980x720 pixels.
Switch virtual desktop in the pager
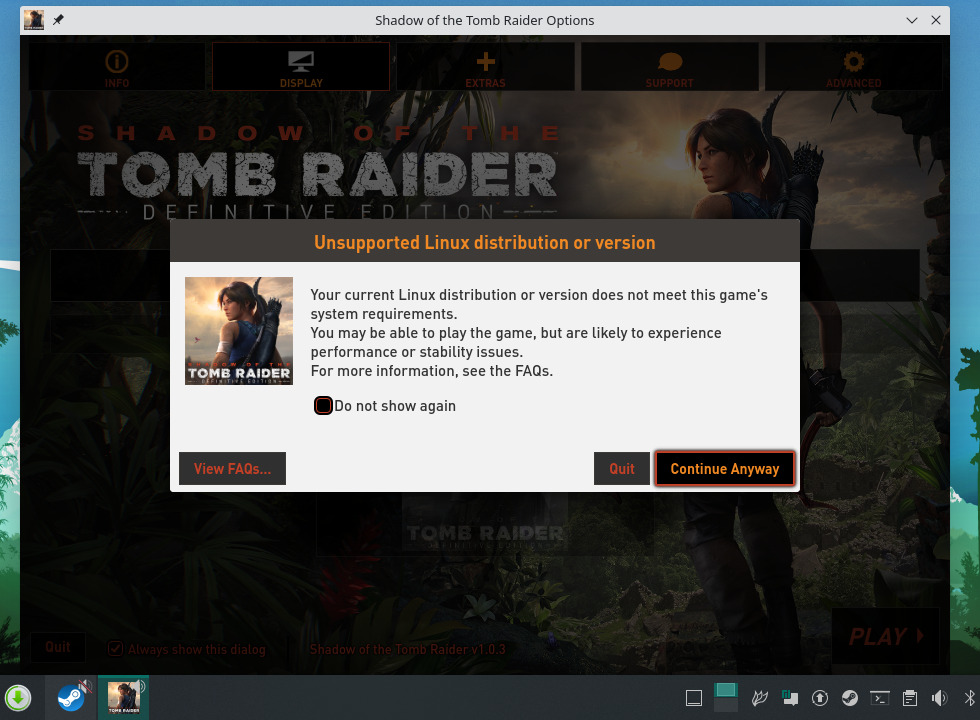tap(726, 698)
